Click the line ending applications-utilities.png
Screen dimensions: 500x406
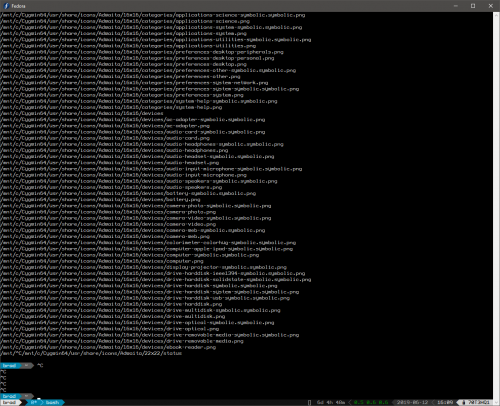tap(128, 46)
